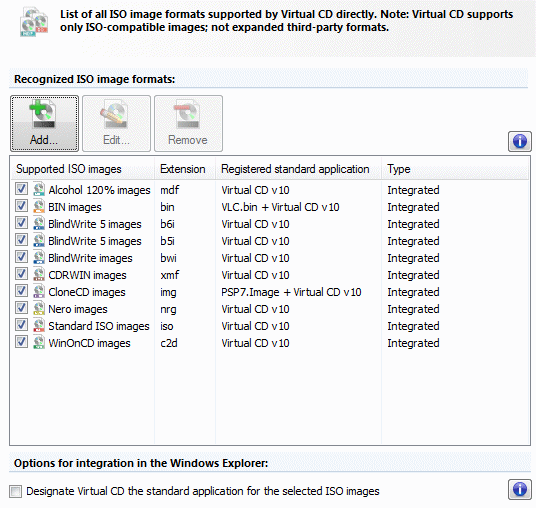Click the Add... button
This screenshot has width=536, height=508.
(44, 123)
